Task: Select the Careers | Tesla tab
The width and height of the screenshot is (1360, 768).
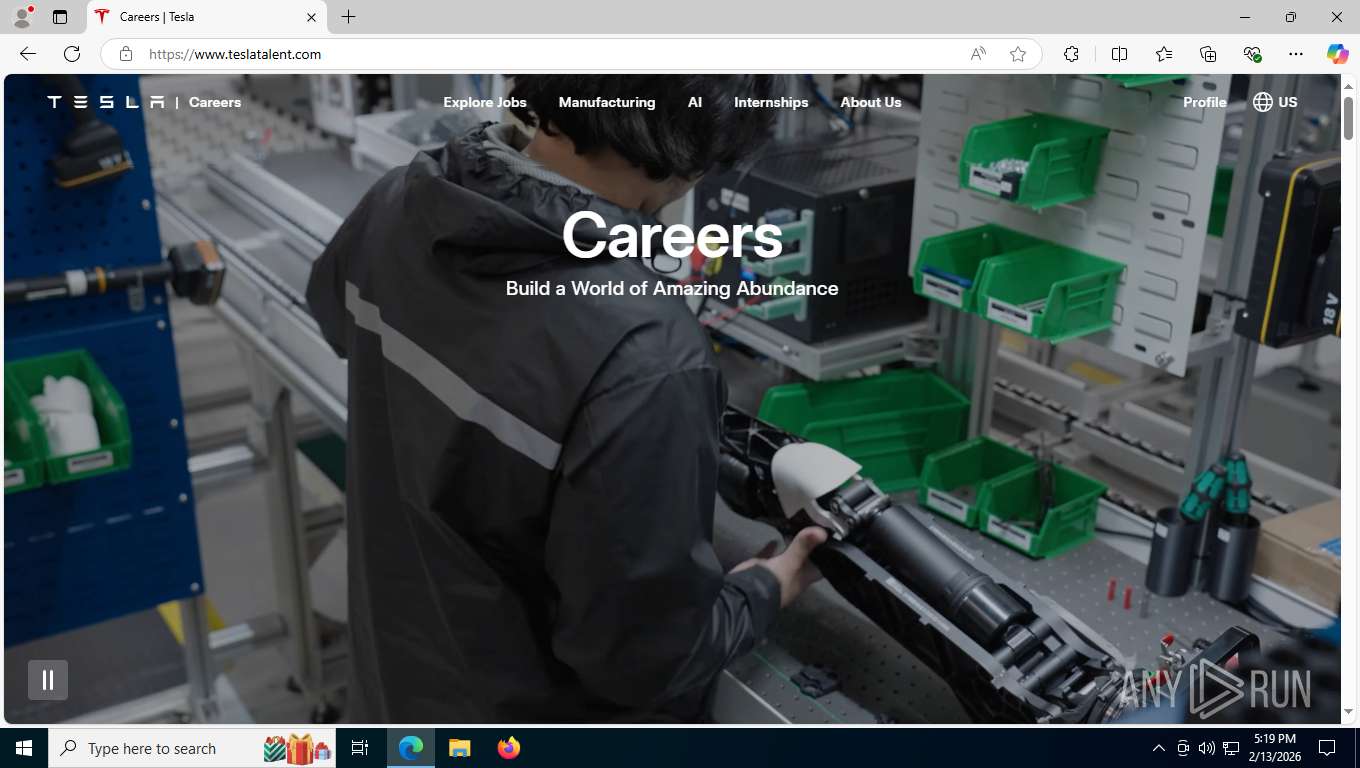Action: pos(207,17)
